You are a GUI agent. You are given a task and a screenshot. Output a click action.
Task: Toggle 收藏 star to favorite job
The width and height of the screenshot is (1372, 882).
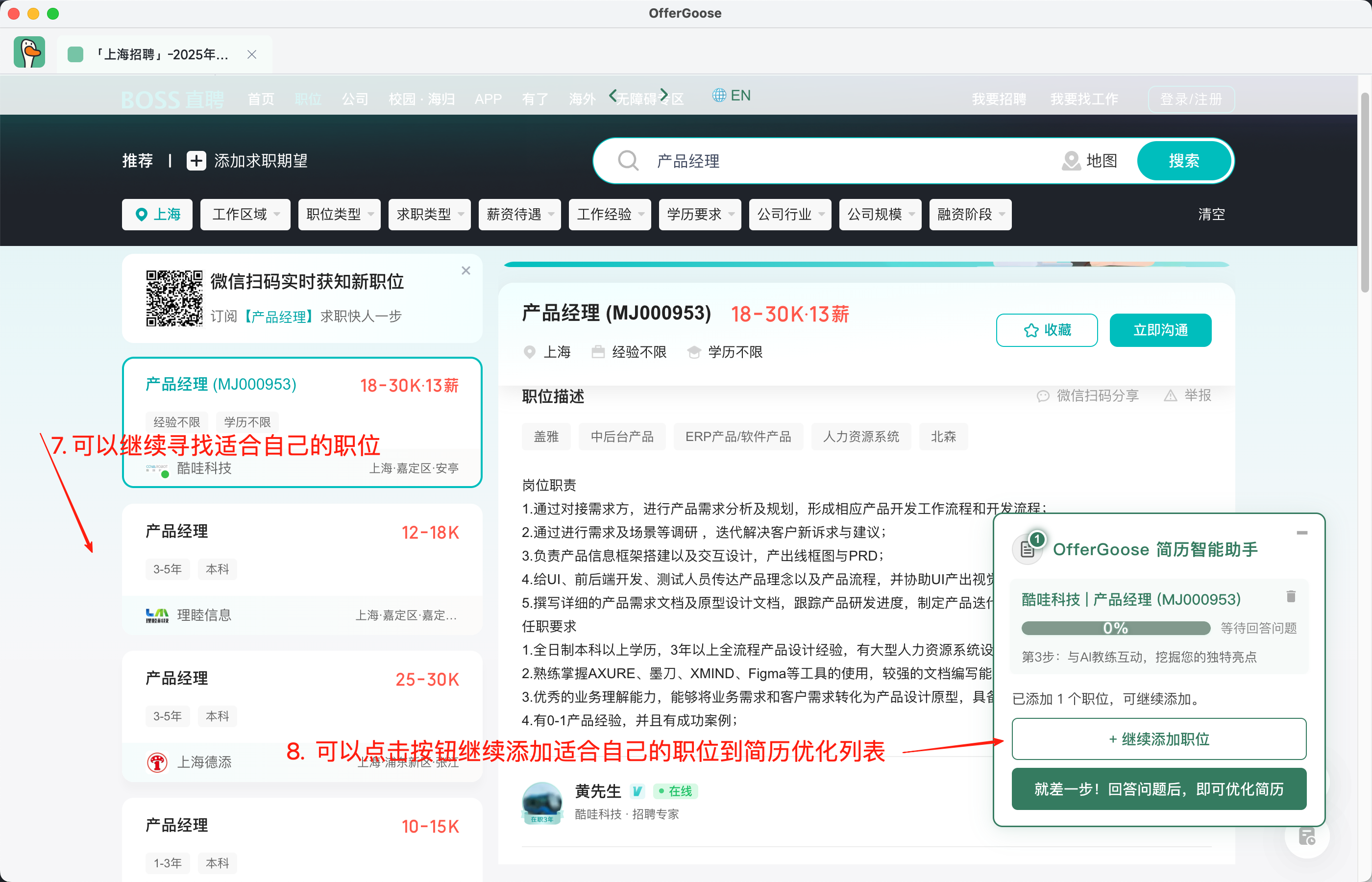[x=1031, y=330]
